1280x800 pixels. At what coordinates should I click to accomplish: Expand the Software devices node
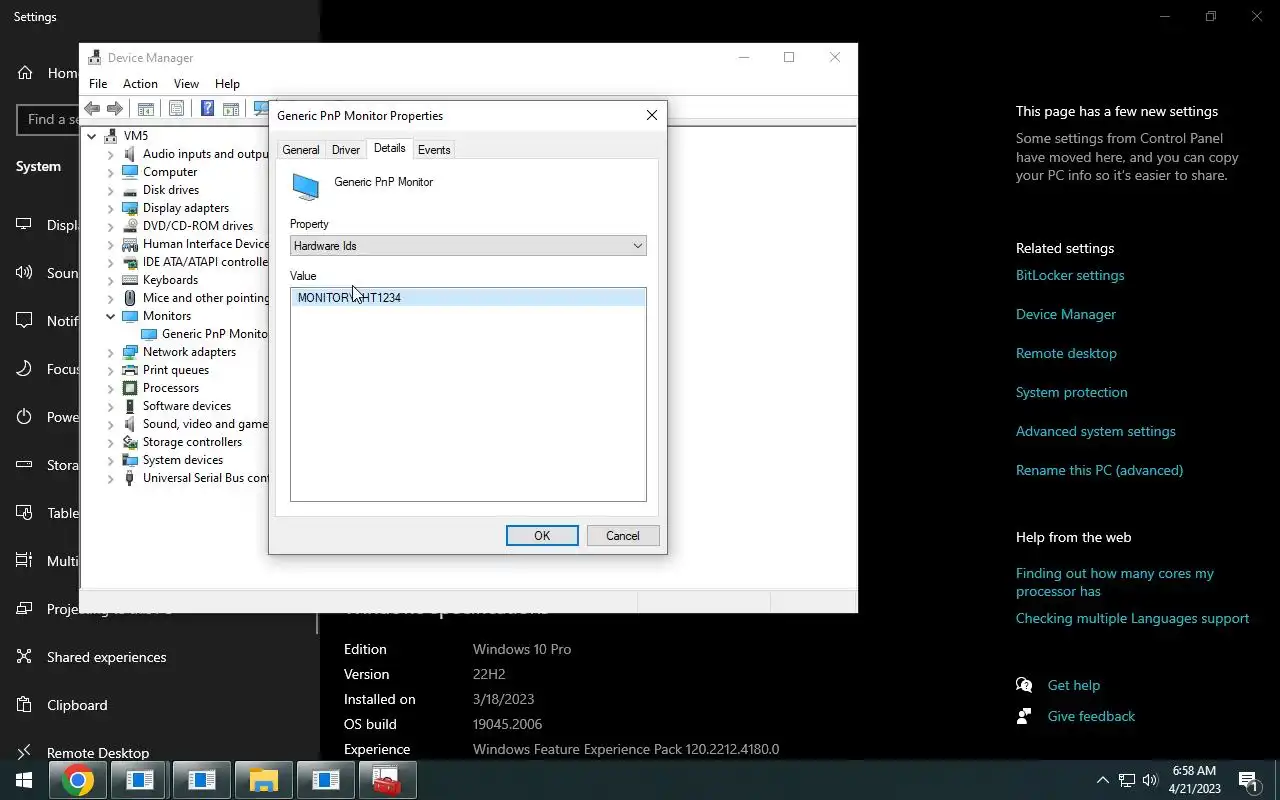111,406
